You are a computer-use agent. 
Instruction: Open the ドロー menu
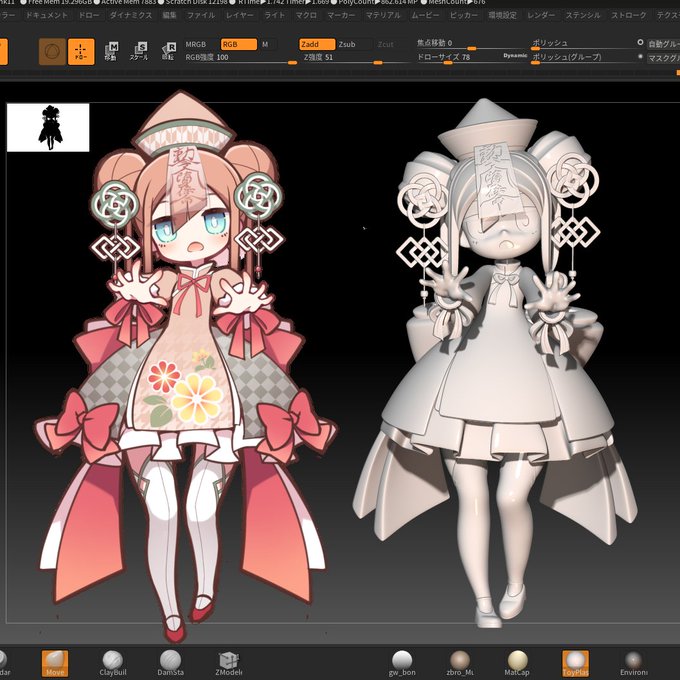tap(89, 15)
